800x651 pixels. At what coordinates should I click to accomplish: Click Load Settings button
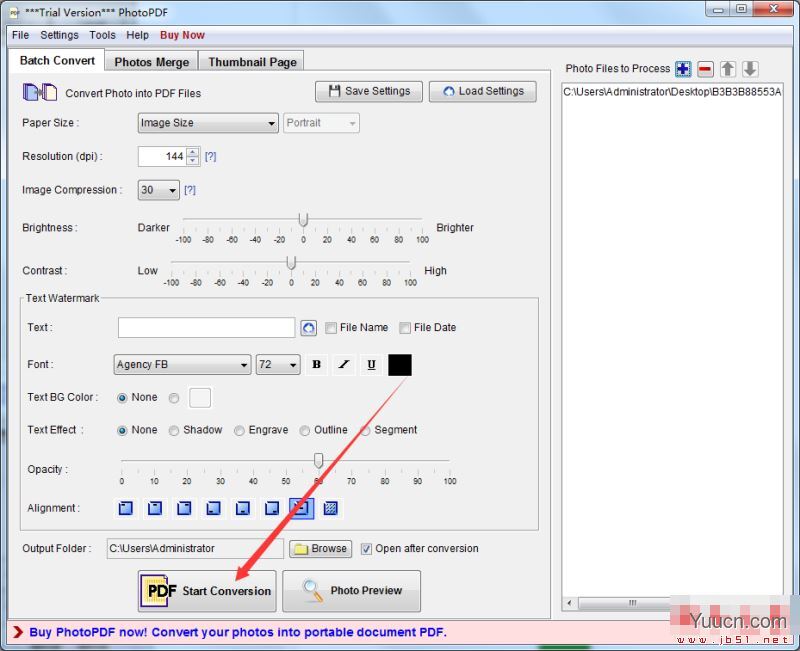tap(483, 91)
